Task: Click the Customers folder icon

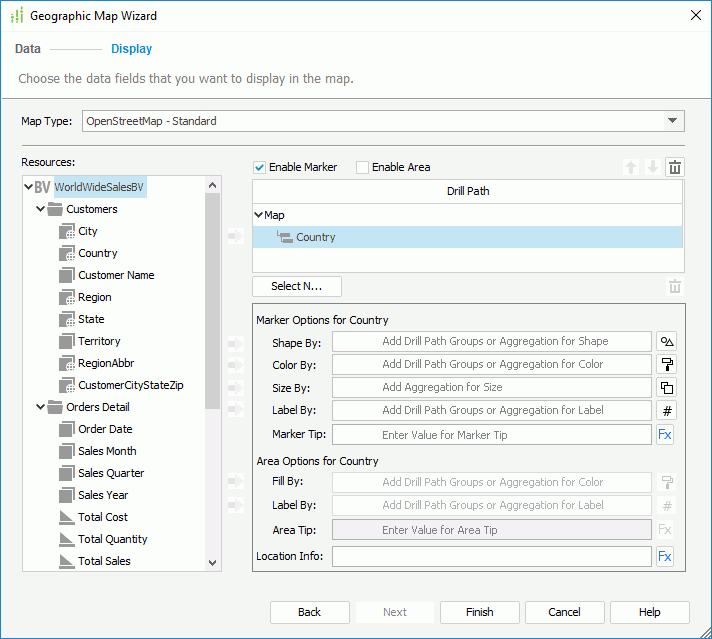Action: click(x=55, y=209)
